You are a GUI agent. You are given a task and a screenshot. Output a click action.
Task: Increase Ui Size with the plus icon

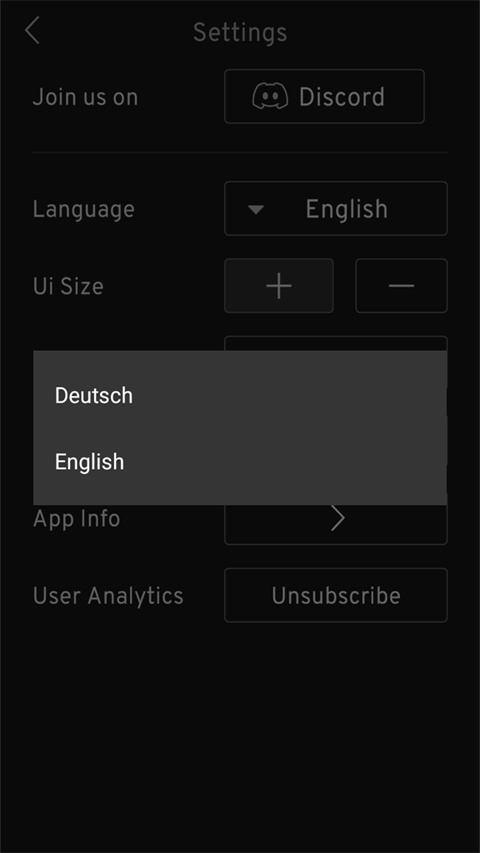279,286
